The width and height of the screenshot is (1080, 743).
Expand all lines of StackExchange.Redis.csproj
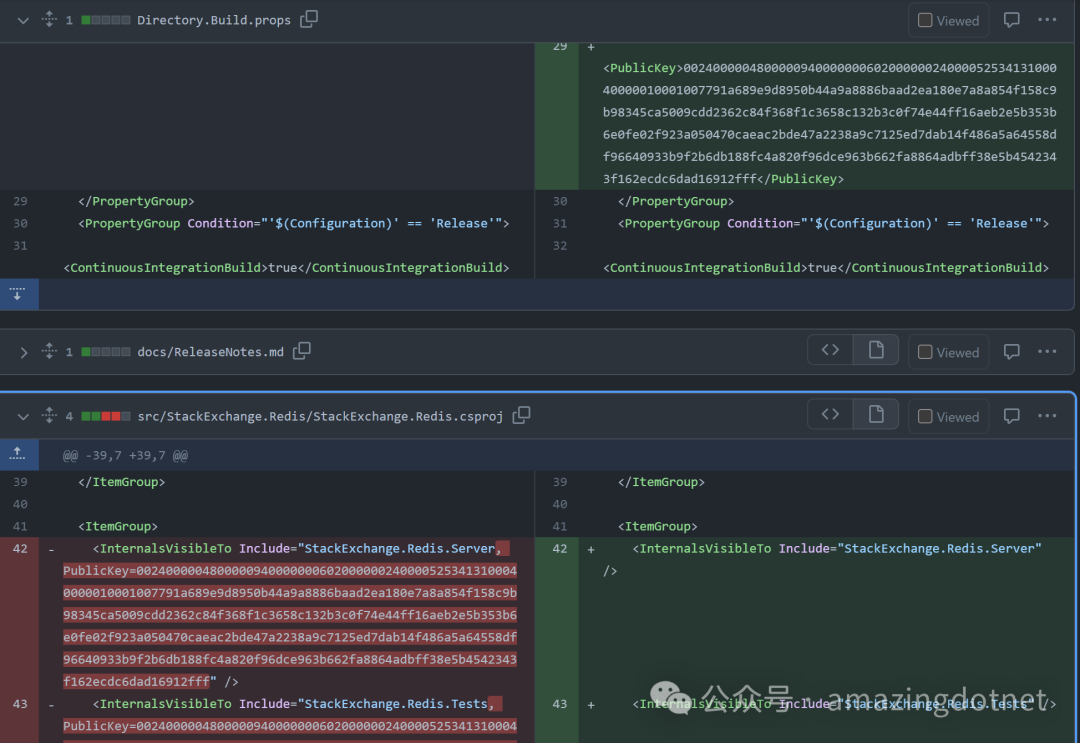[x=49, y=415]
